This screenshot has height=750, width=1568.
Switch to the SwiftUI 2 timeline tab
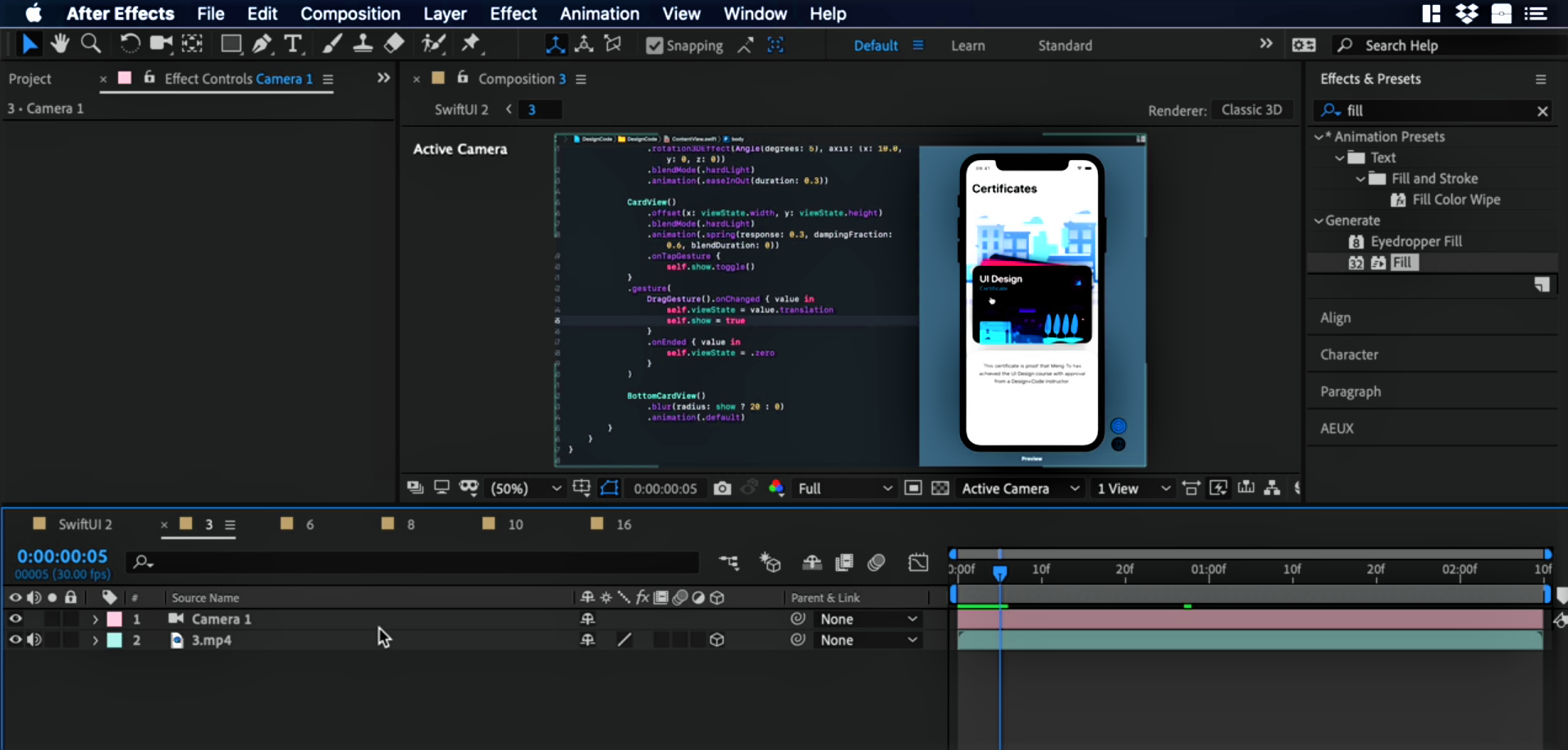85,524
